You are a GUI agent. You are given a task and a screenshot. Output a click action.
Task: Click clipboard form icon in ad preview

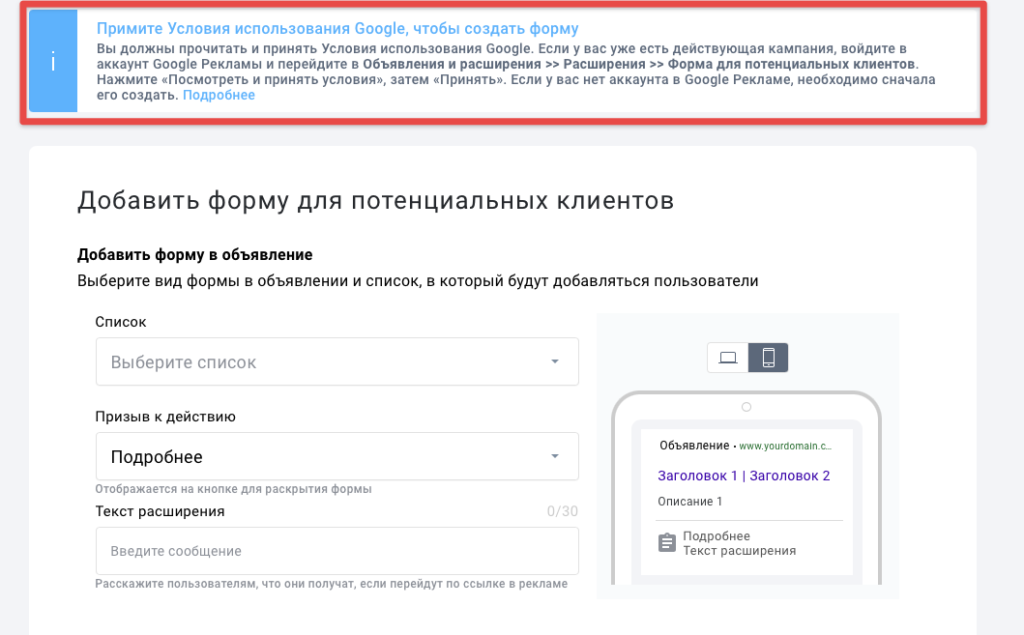click(667, 542)
